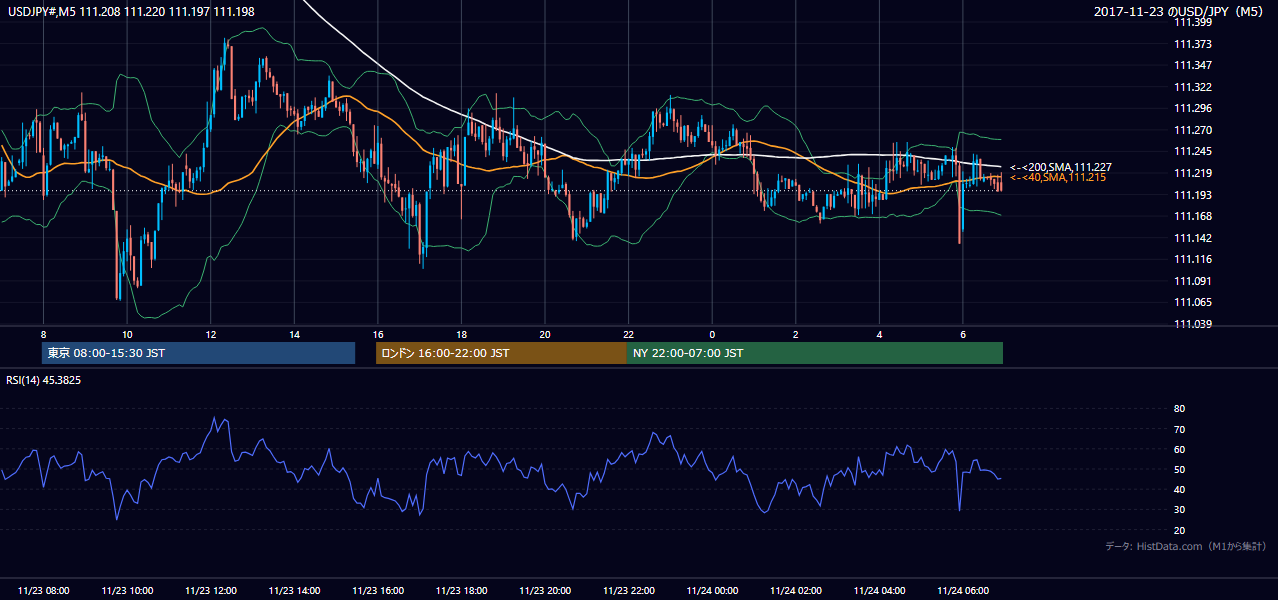Click hour tick 0 under the price chart
Image resolution: width=1278 pixels, height=600 pixels.
pyautogui.click(x=712, y=334)
